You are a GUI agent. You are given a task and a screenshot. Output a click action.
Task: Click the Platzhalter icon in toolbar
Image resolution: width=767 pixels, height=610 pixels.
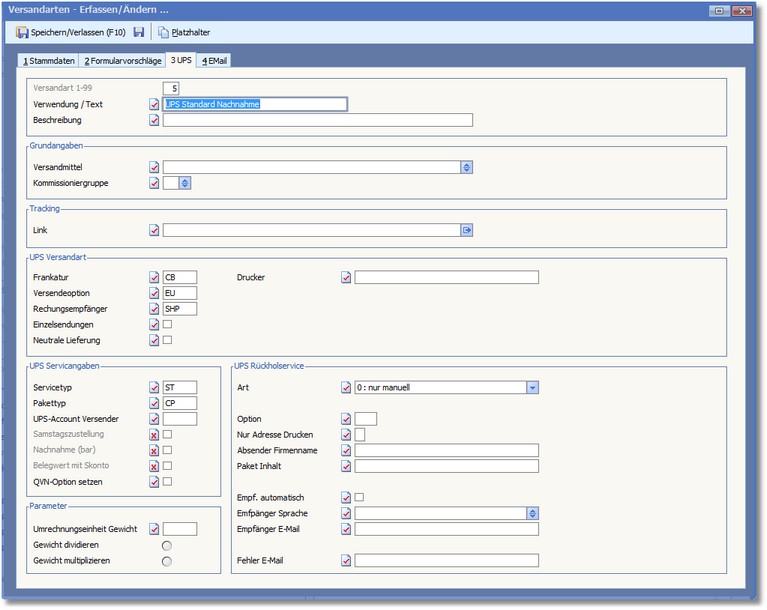[x=163, y=32]
